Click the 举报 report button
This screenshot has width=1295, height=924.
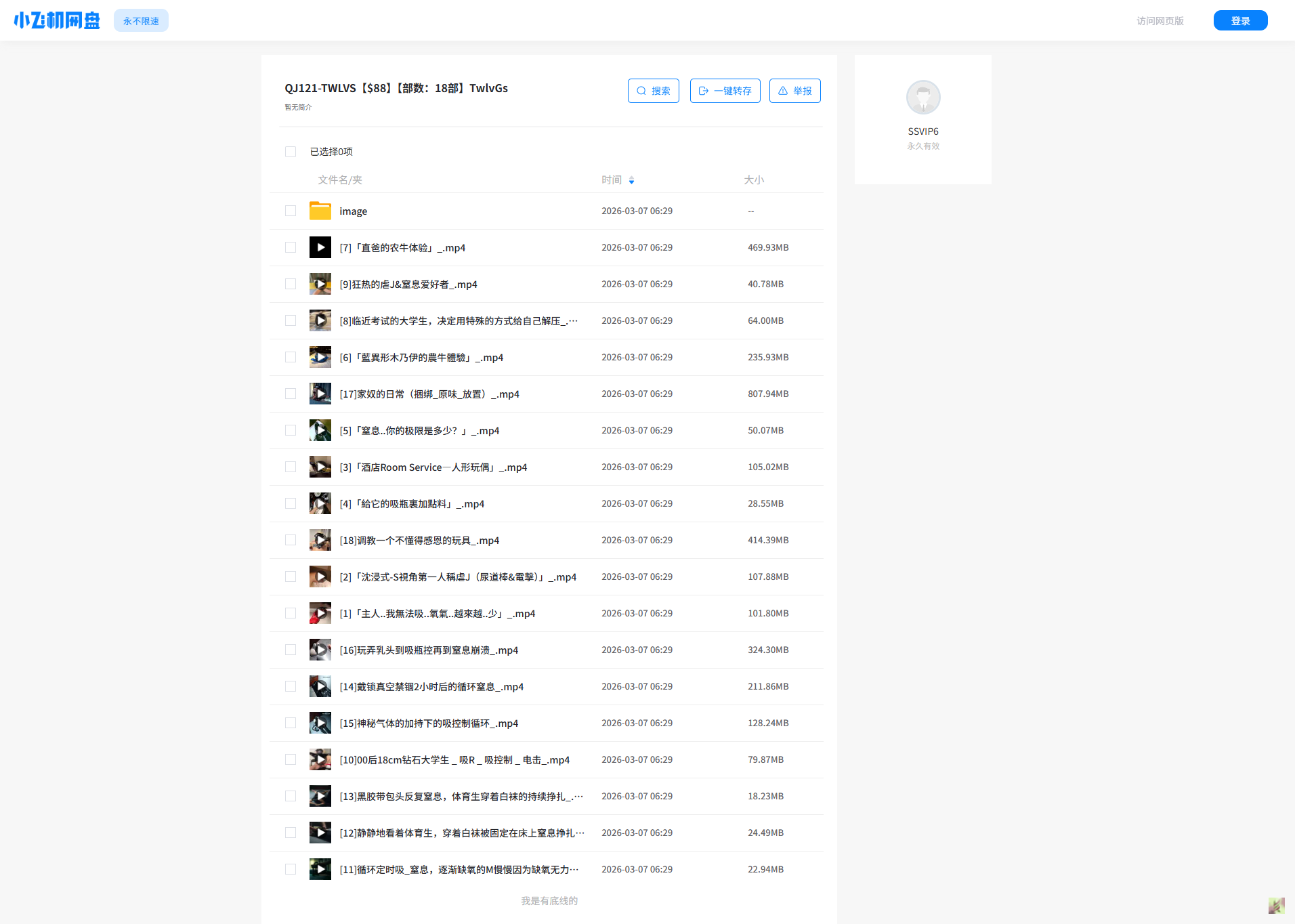pyautogui.click(x=794, y=91)
